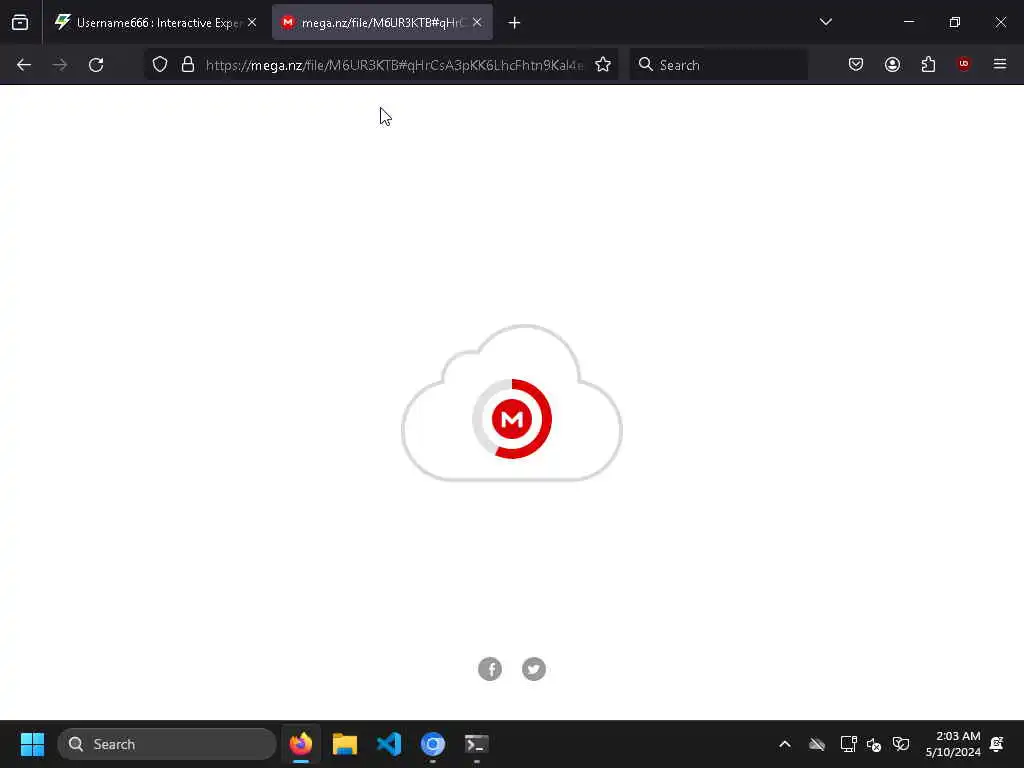Screen dimensions: 1024x768
Task: Click the taskbar Search field
Action: pyautogui.click(x=167, y=744)
